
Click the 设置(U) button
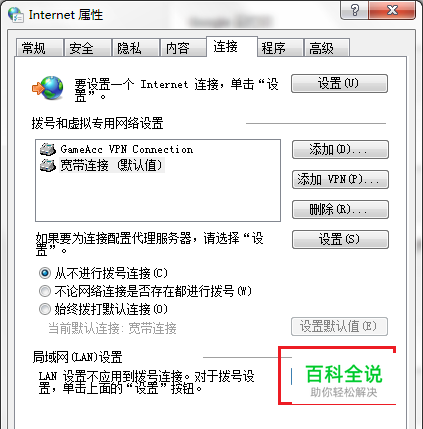(339, 83)
